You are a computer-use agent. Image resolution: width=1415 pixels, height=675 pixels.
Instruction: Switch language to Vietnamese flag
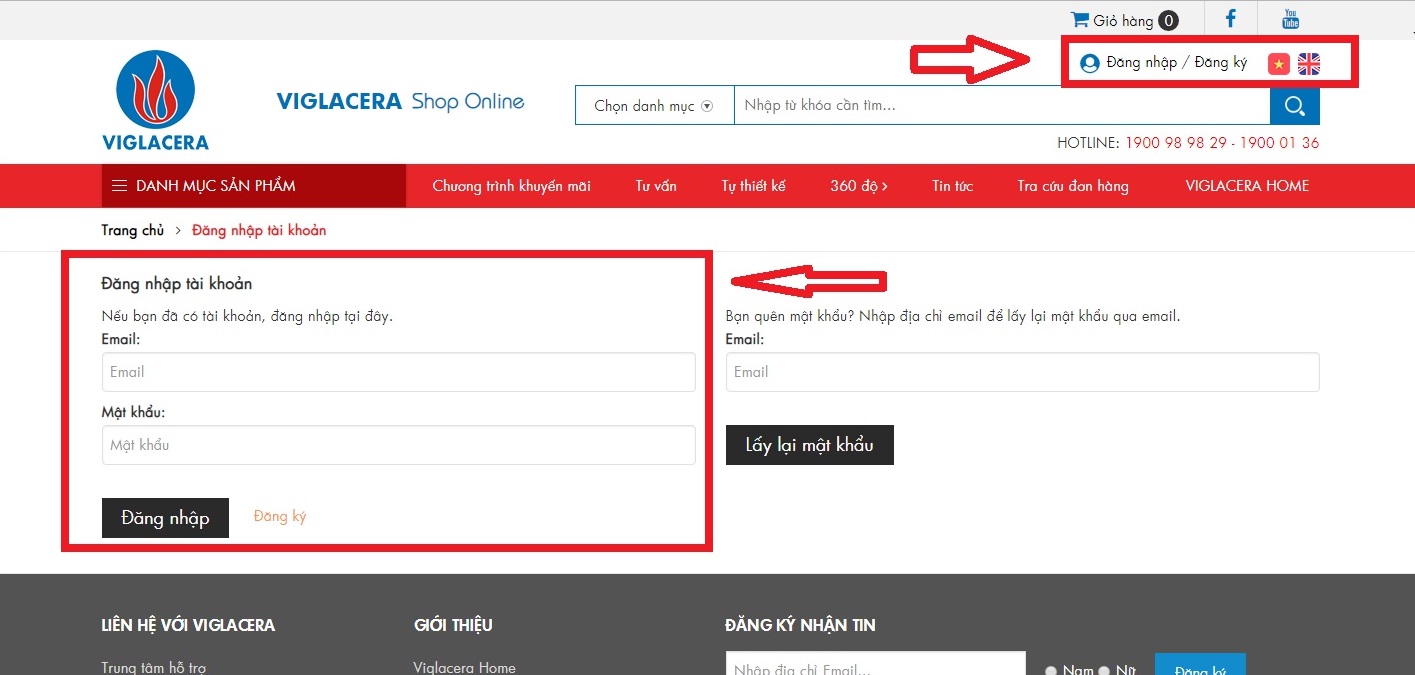[x=1279, y=64]
